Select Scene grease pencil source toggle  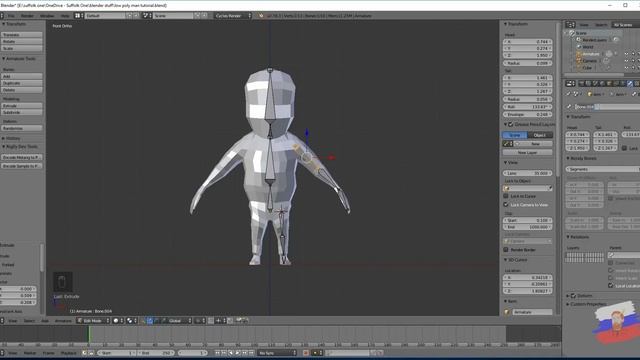click(x=515, y=135)
